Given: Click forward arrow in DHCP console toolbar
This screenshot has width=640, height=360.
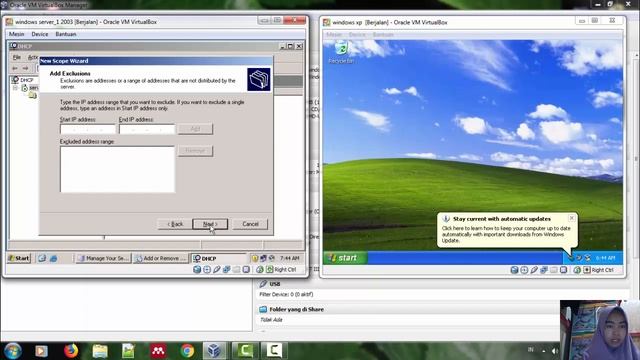Looking at the screenshot, I should [26, 68].
